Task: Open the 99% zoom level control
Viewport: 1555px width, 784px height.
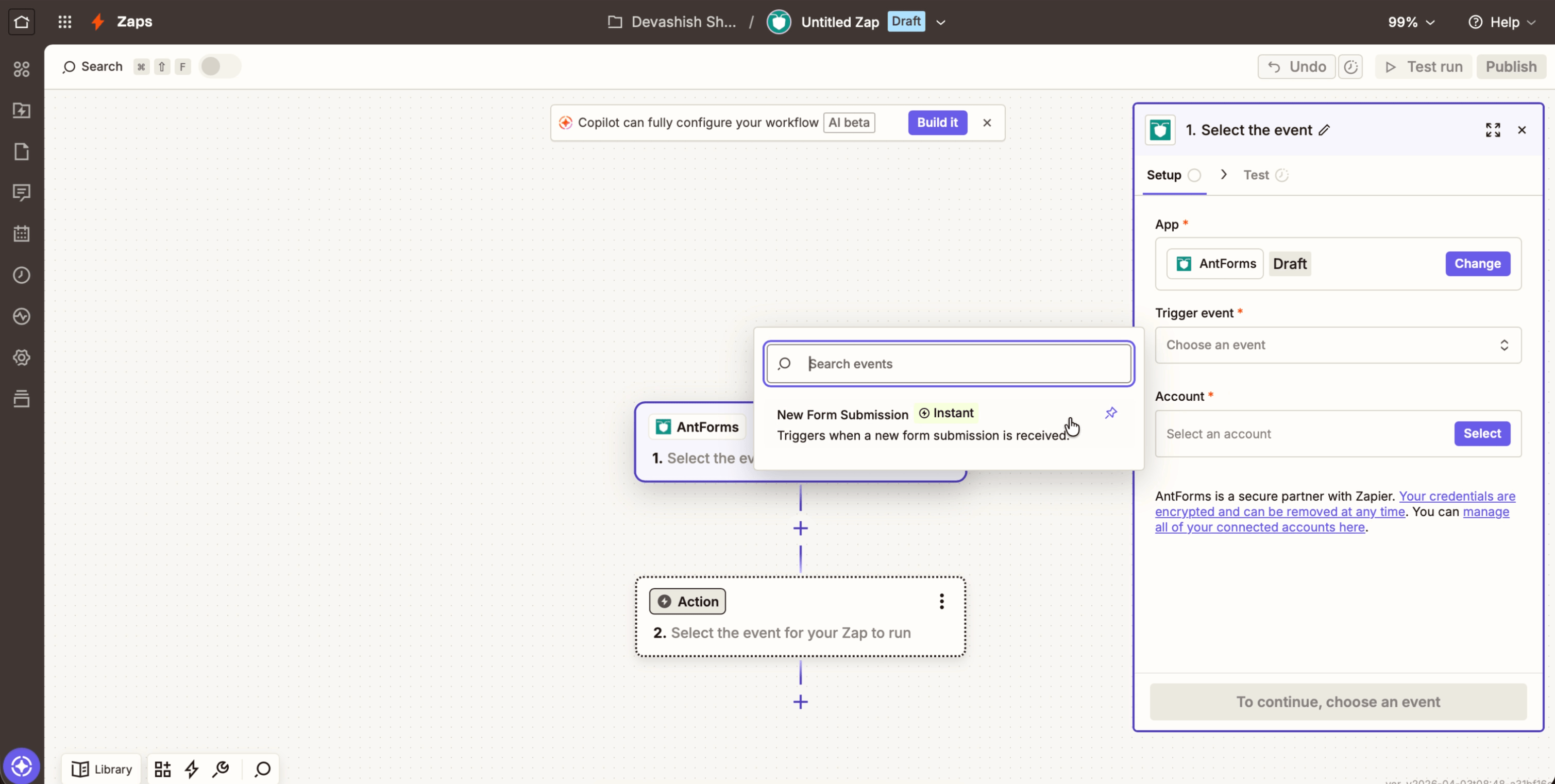Action: (x=1410, y=22)
